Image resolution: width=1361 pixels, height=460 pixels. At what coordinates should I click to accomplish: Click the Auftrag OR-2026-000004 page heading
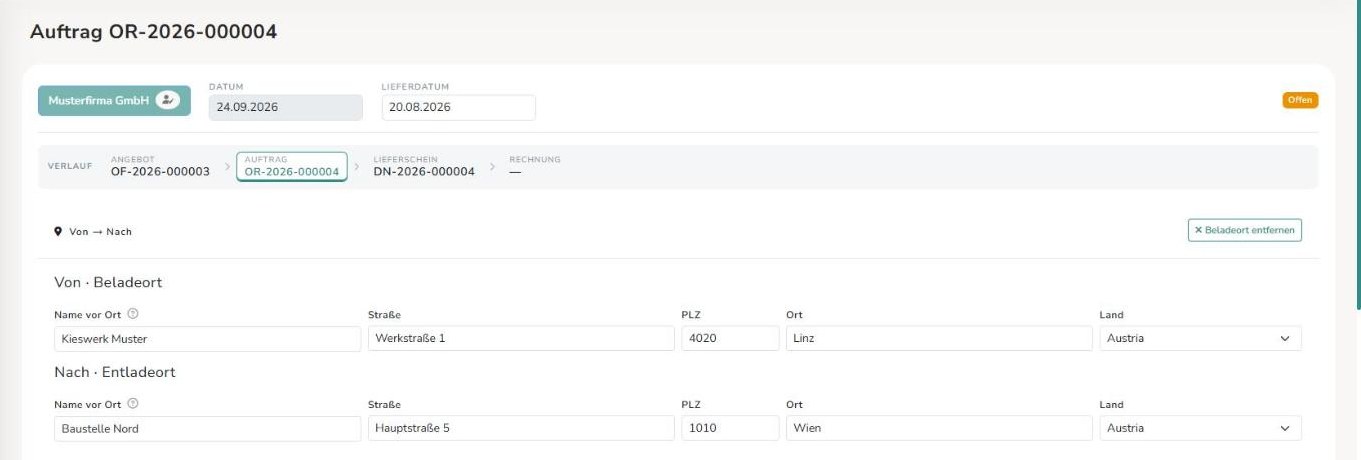(153, 32)
